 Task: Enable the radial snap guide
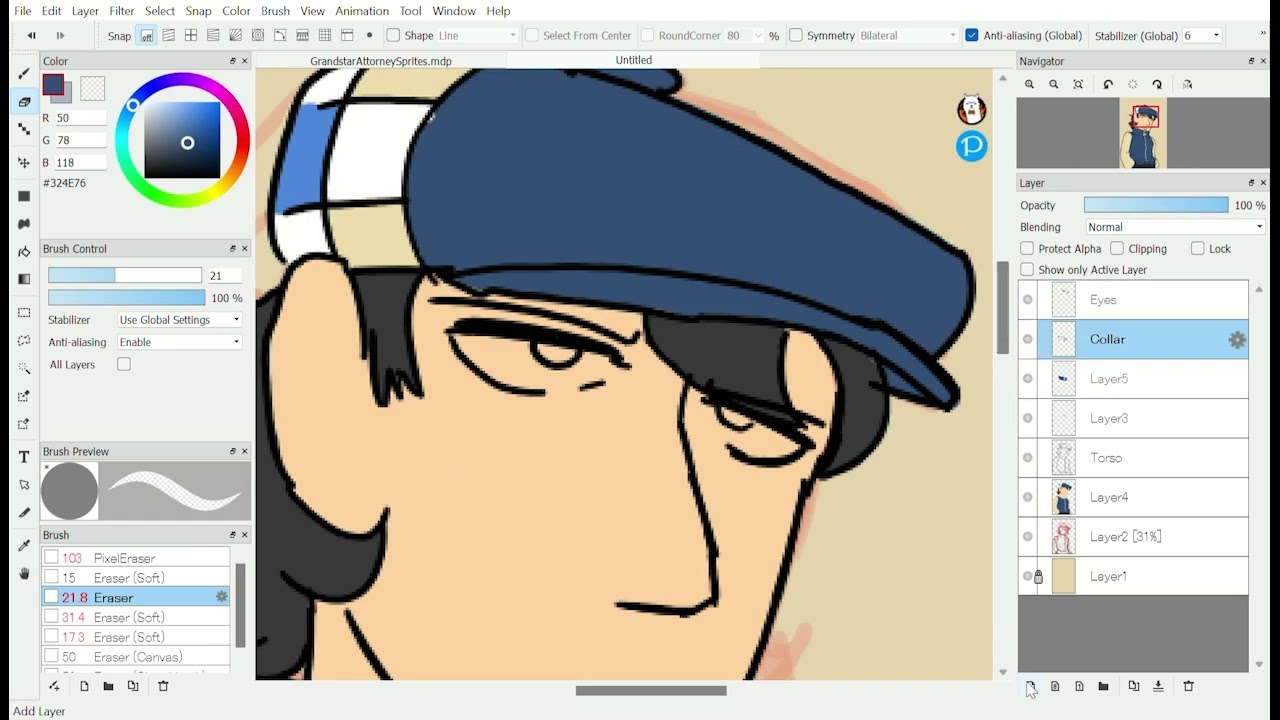[236, 35]
